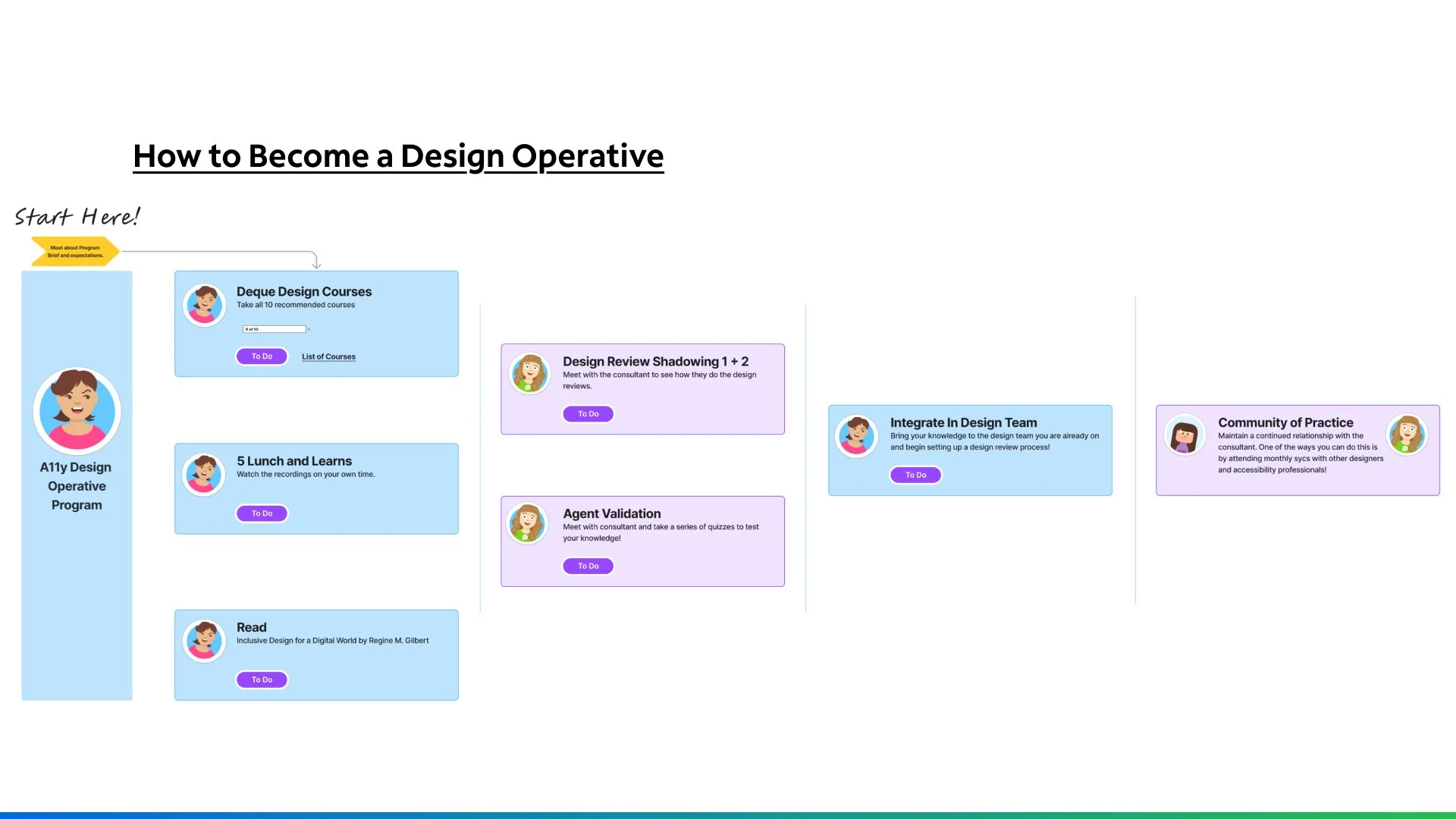Click the 0 of 10 progress bar

274,329
